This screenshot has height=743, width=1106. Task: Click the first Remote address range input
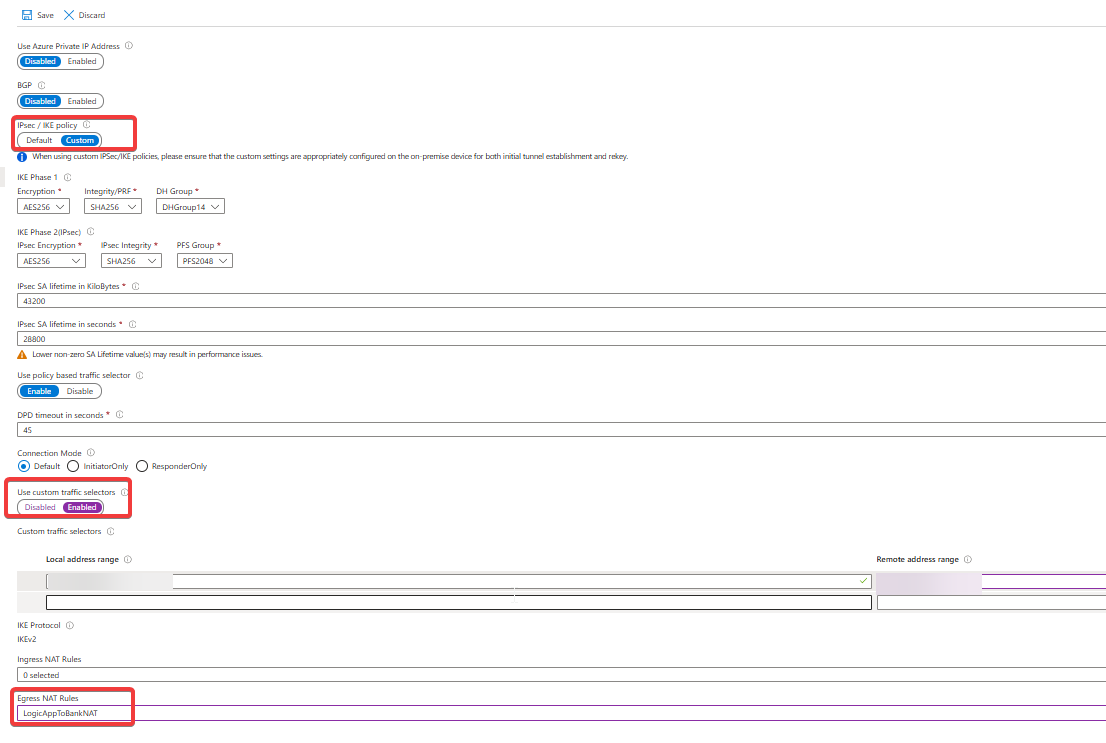992,581
